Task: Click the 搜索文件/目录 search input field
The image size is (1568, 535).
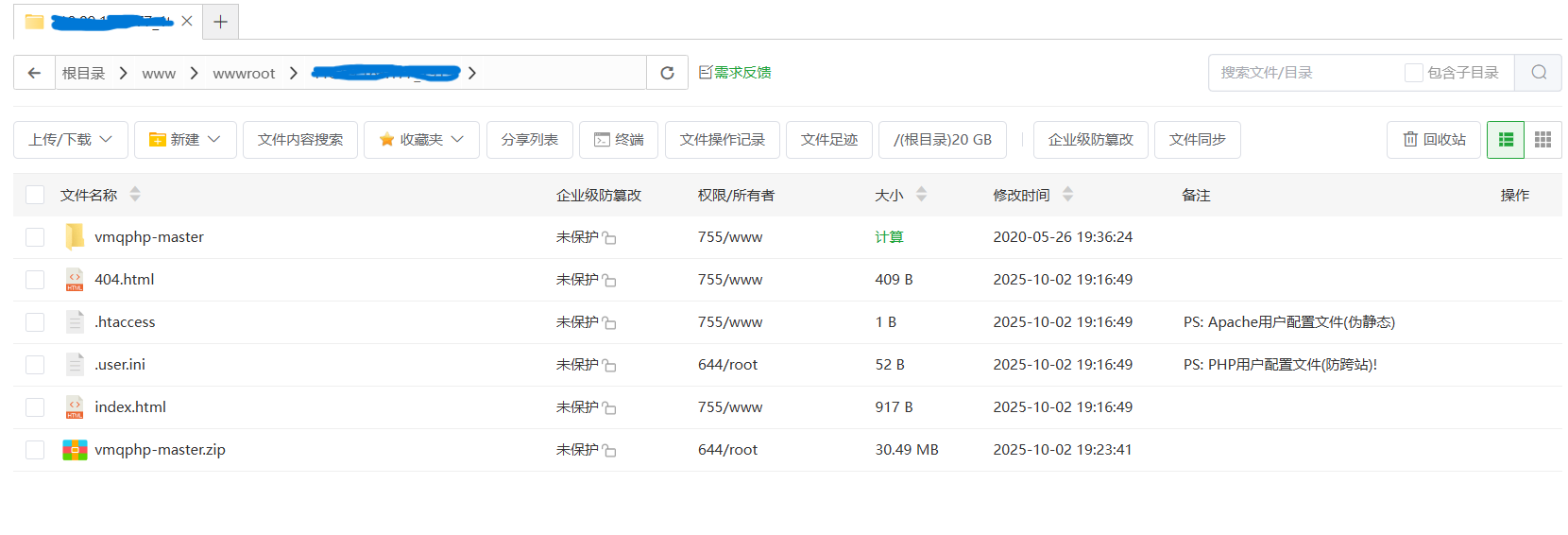Action: click(1304, 73)
